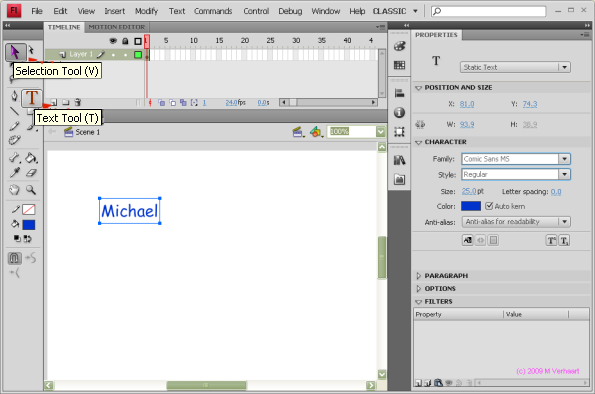Open the Debug menu

(290, 11)
